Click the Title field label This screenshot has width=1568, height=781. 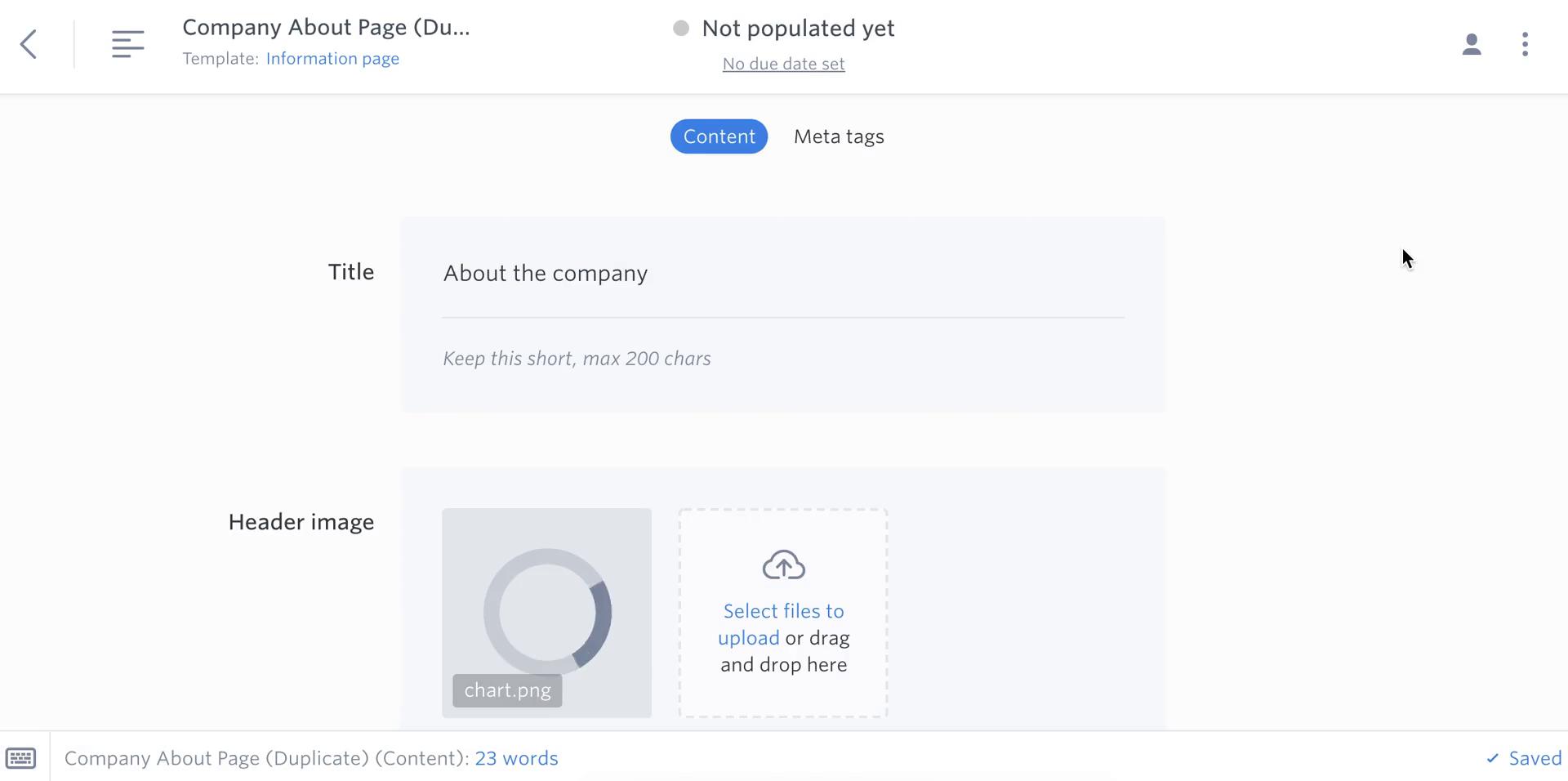click(x=351, y=272)
